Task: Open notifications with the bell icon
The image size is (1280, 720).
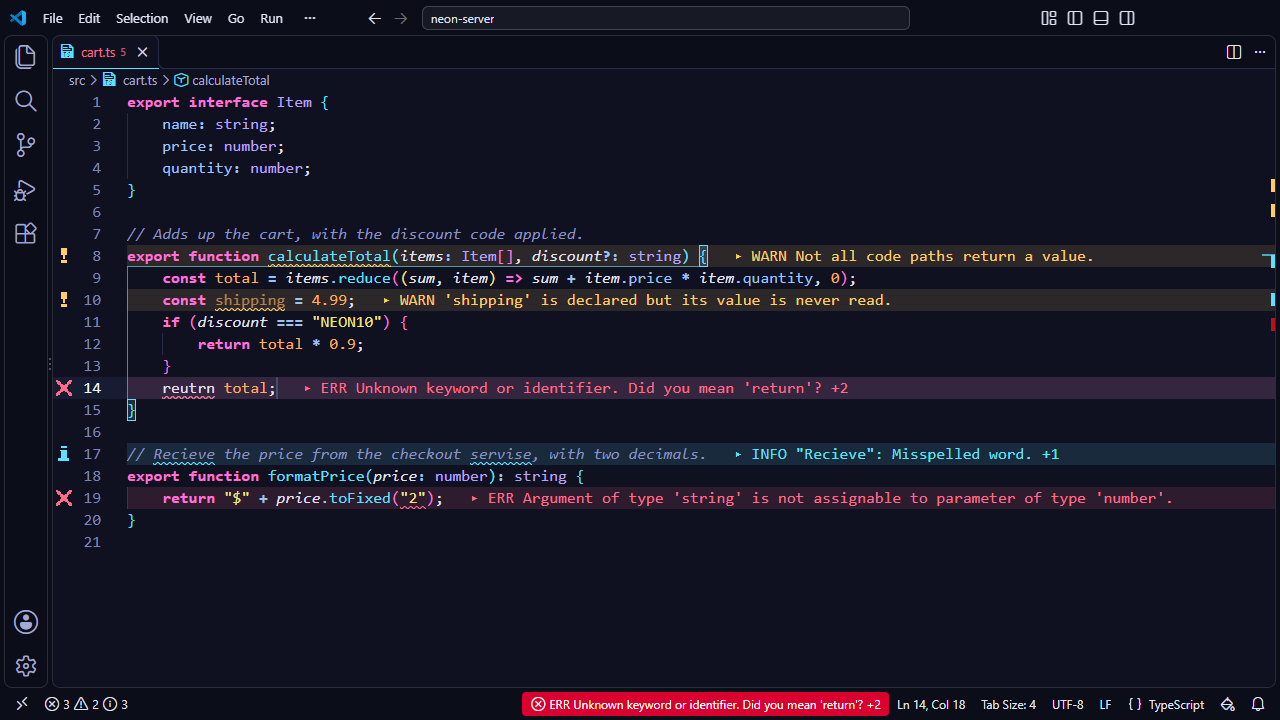Action: (x=1258, y=704)
